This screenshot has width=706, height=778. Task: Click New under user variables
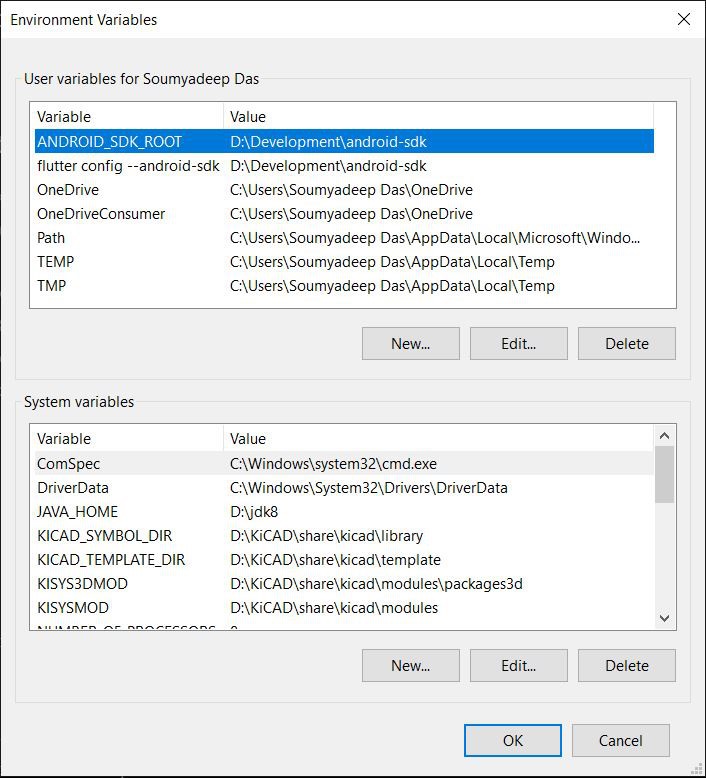pyautogui.click(x=410, y=343)
